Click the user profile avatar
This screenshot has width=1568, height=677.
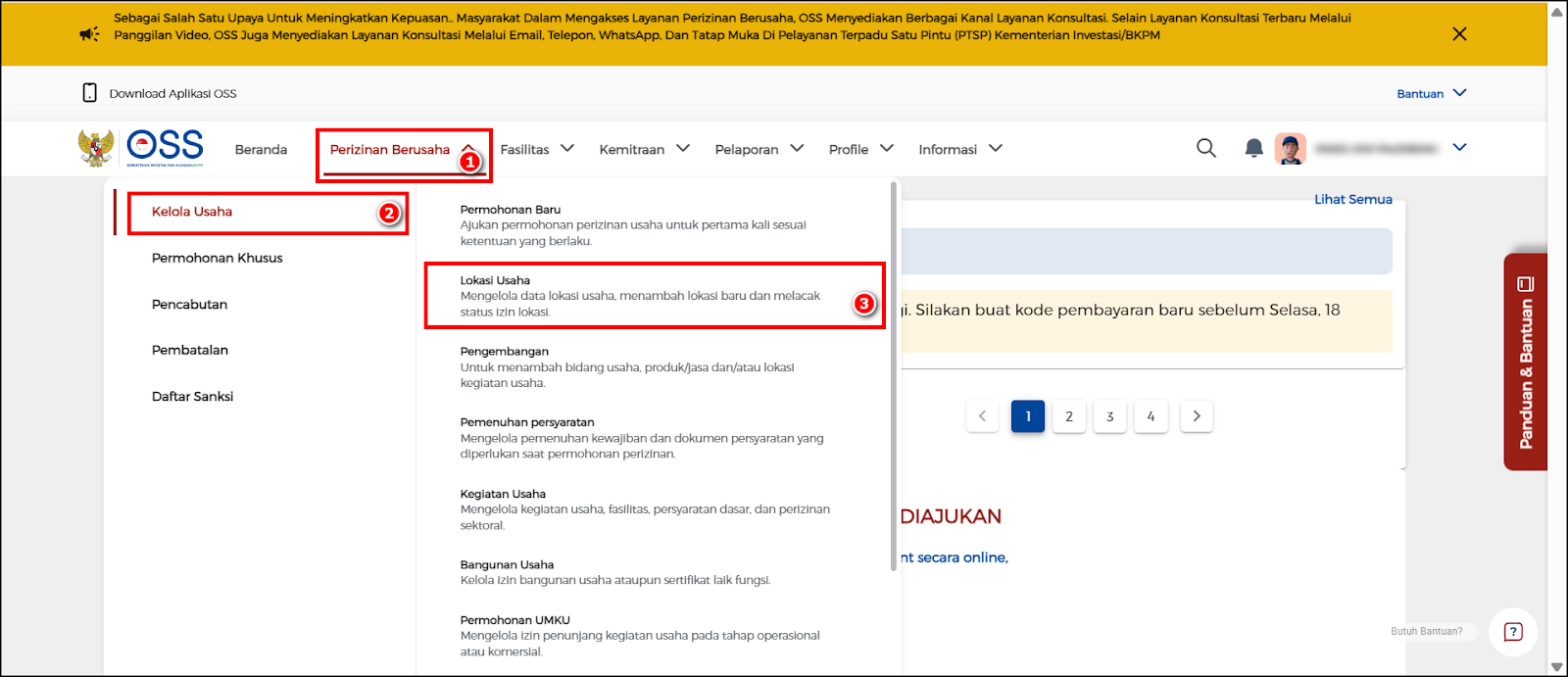click(x=1290, y=149)
